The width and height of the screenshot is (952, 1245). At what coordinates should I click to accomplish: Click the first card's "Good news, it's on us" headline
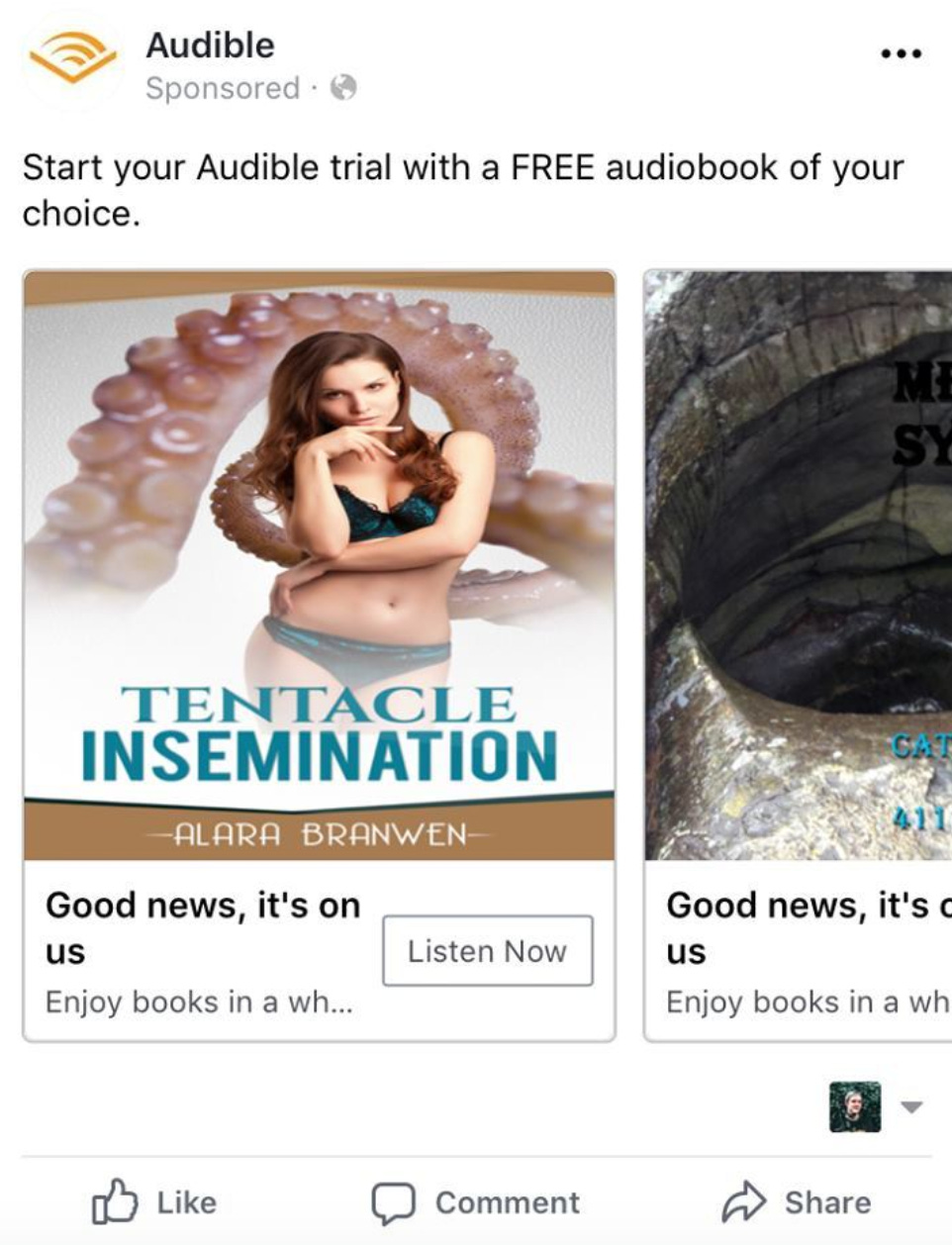(x=203, y=928)
